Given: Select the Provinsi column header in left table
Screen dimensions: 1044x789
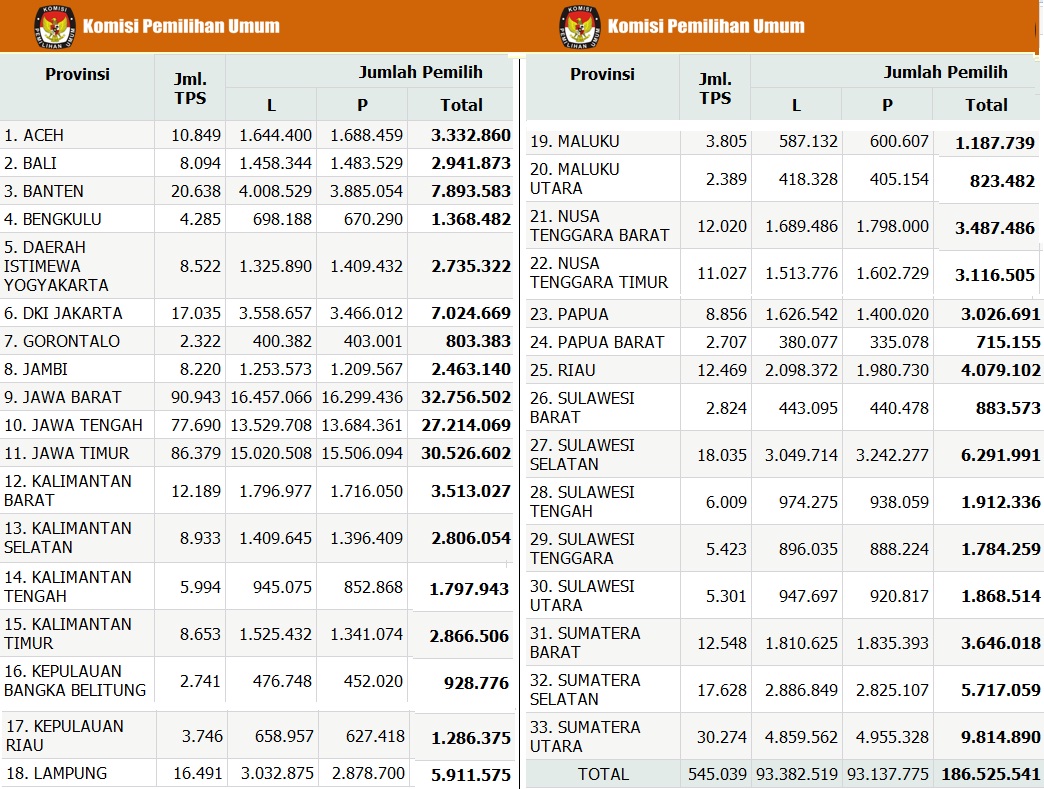Looking at the screenshot, I should pyautogui.click(x=77, y=74).
